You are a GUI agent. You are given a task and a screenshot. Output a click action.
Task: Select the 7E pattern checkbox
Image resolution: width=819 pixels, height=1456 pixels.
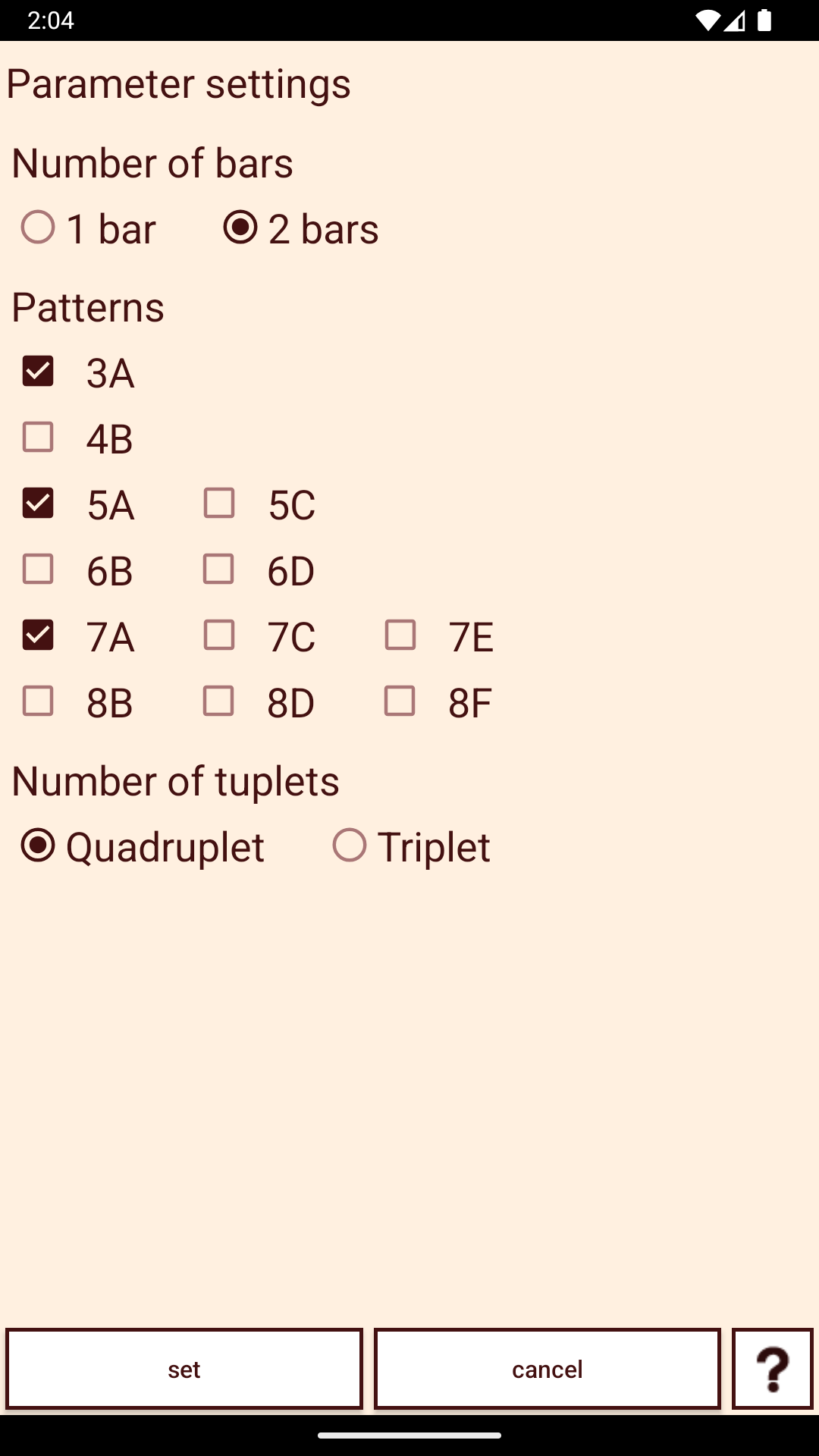(x=400, y=635)
